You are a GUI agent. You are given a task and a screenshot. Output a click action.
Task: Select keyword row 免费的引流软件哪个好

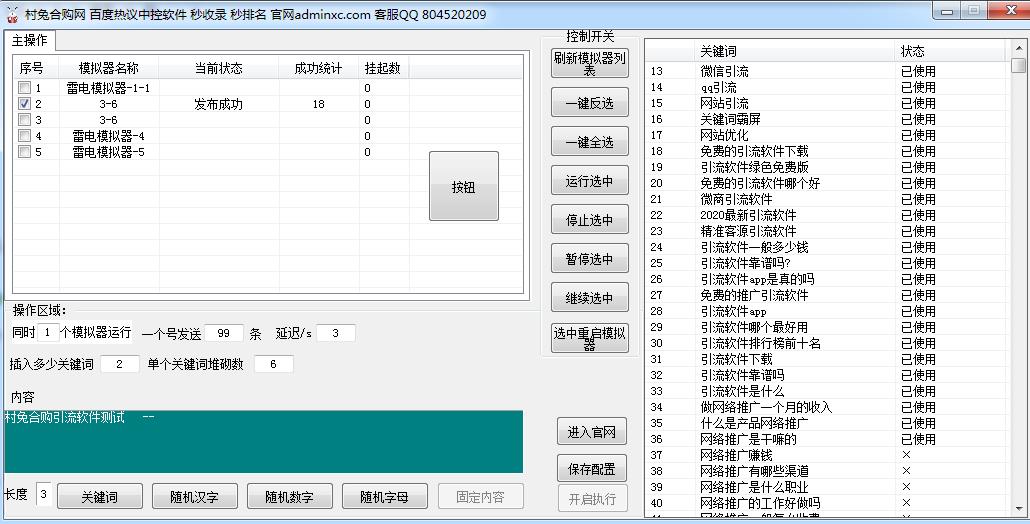[x=826, y=183]
